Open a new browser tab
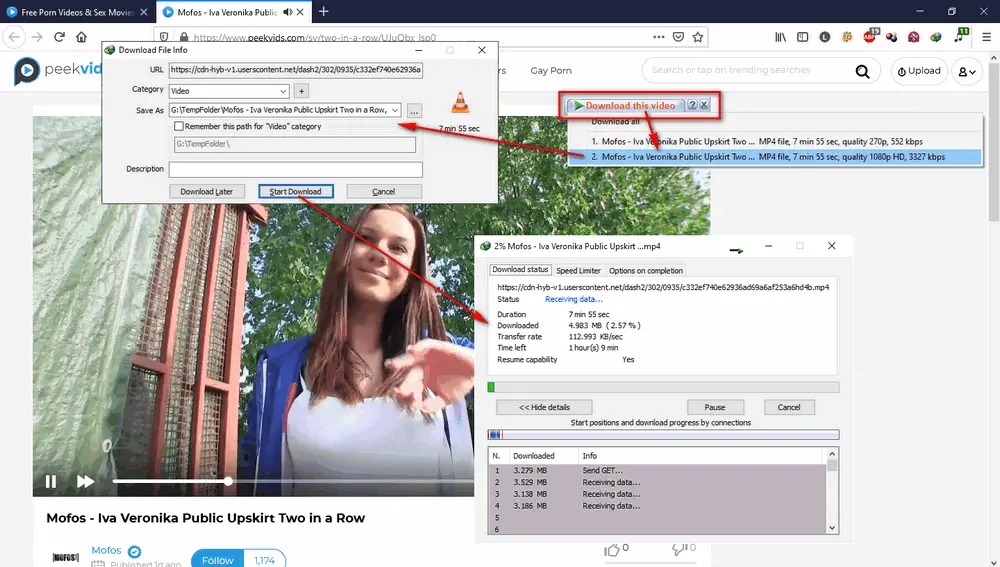The height and width of the screenshot is (567, 1000). click(x=323, y=11)
